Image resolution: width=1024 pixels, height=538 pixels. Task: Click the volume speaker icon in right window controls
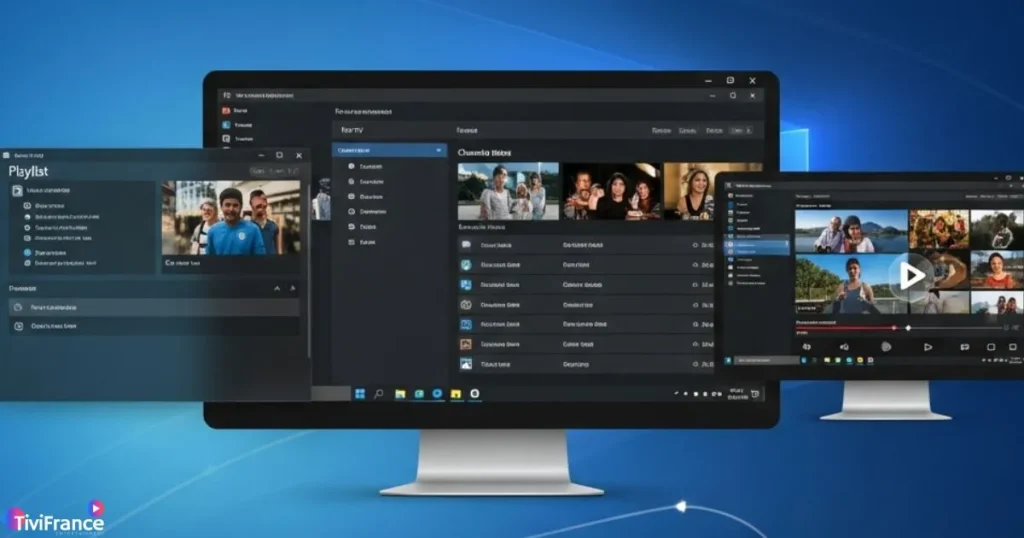[x=844, y=347]
